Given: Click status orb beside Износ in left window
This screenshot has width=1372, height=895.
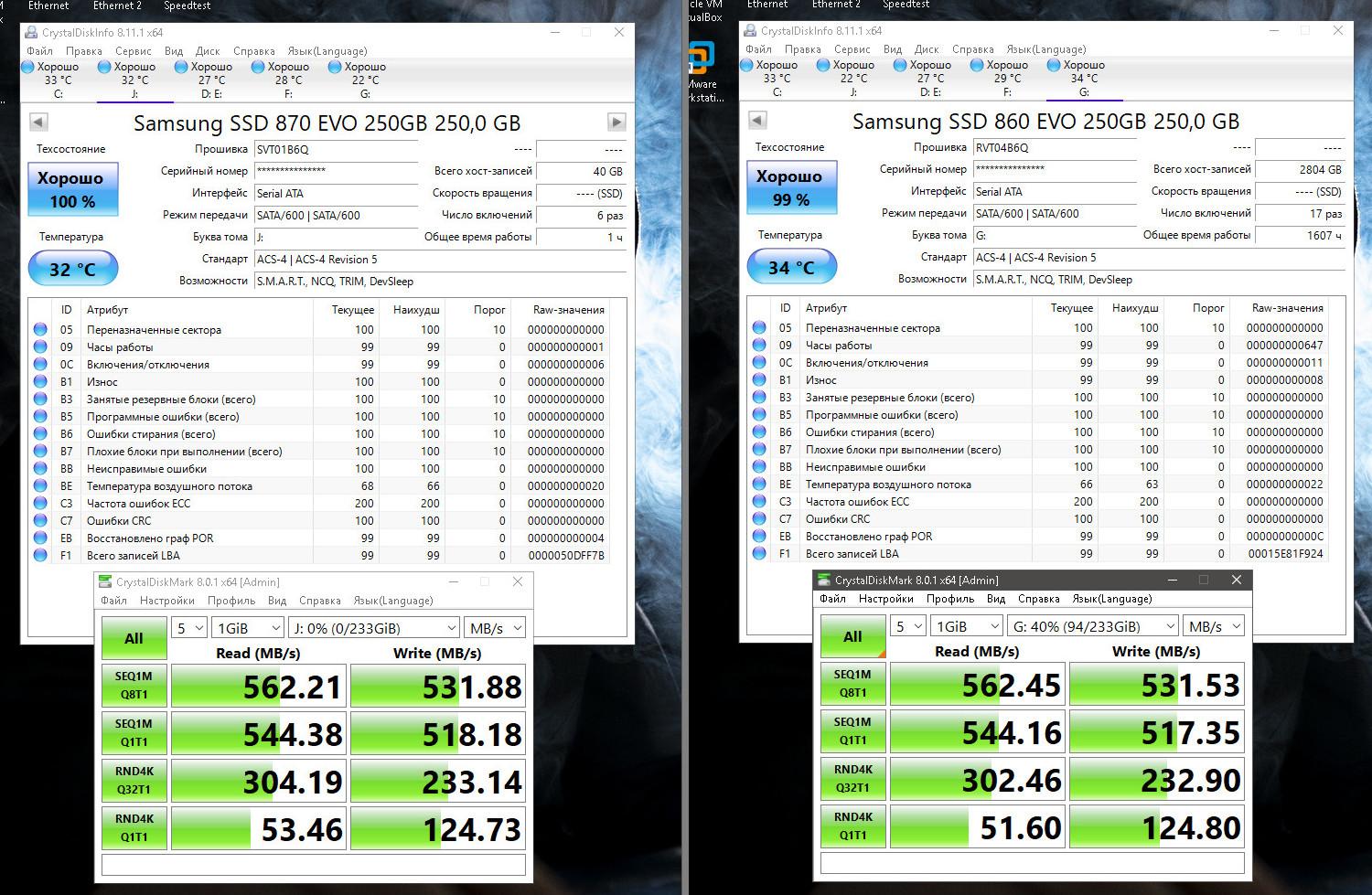Looking at the screenshot, I should click(x=40, y=381).
